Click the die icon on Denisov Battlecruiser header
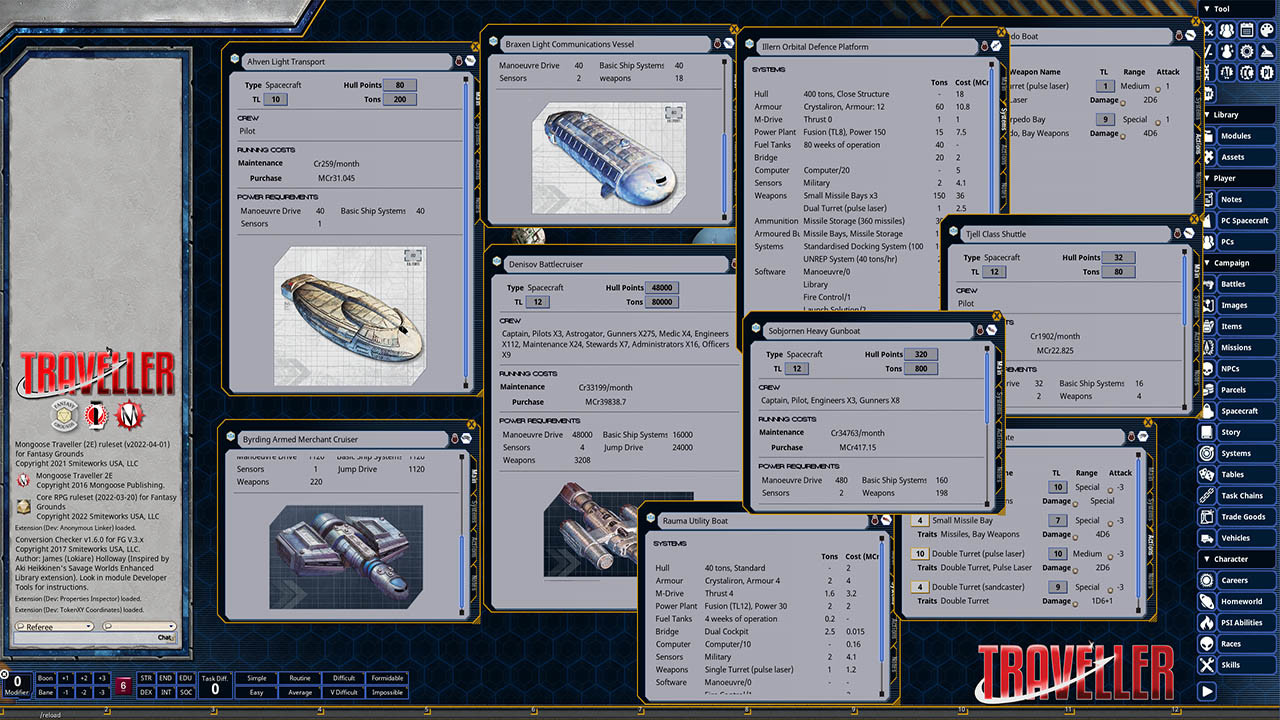Screen dimensions: 1280x720 pyautogui.click(x=733, y=264)
